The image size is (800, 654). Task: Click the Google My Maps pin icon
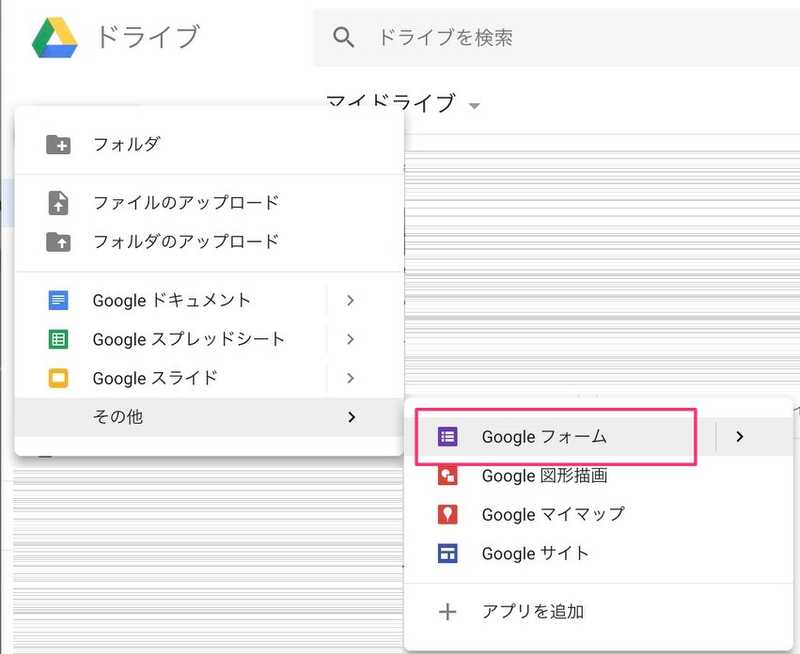pyautogui.click(x=447, y=514)
